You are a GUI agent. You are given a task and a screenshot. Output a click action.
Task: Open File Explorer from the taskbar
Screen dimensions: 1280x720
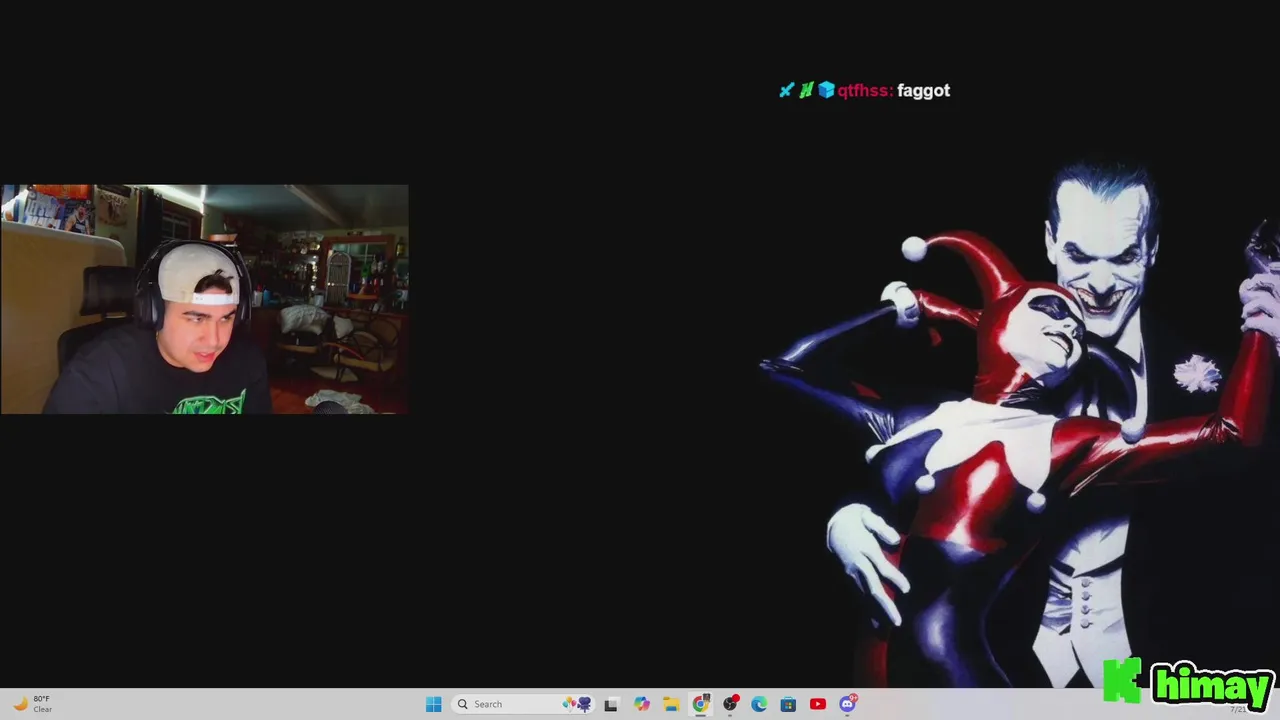(671, 704)
